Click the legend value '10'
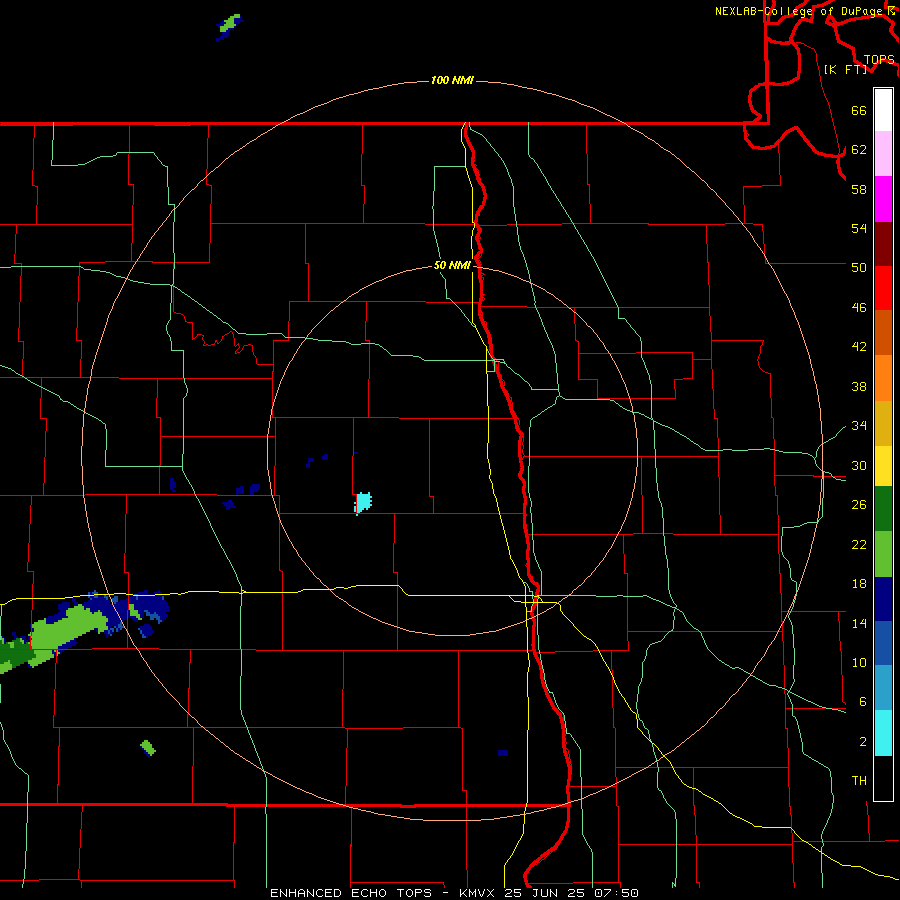The image size is (900, 900). 859,662
